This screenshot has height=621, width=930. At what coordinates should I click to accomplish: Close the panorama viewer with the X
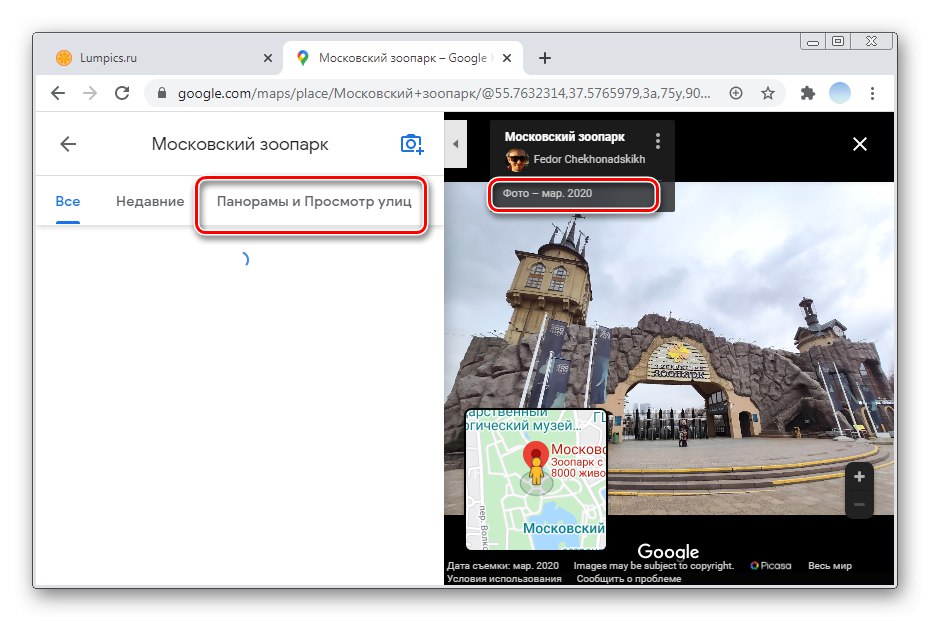pos(859,144)
